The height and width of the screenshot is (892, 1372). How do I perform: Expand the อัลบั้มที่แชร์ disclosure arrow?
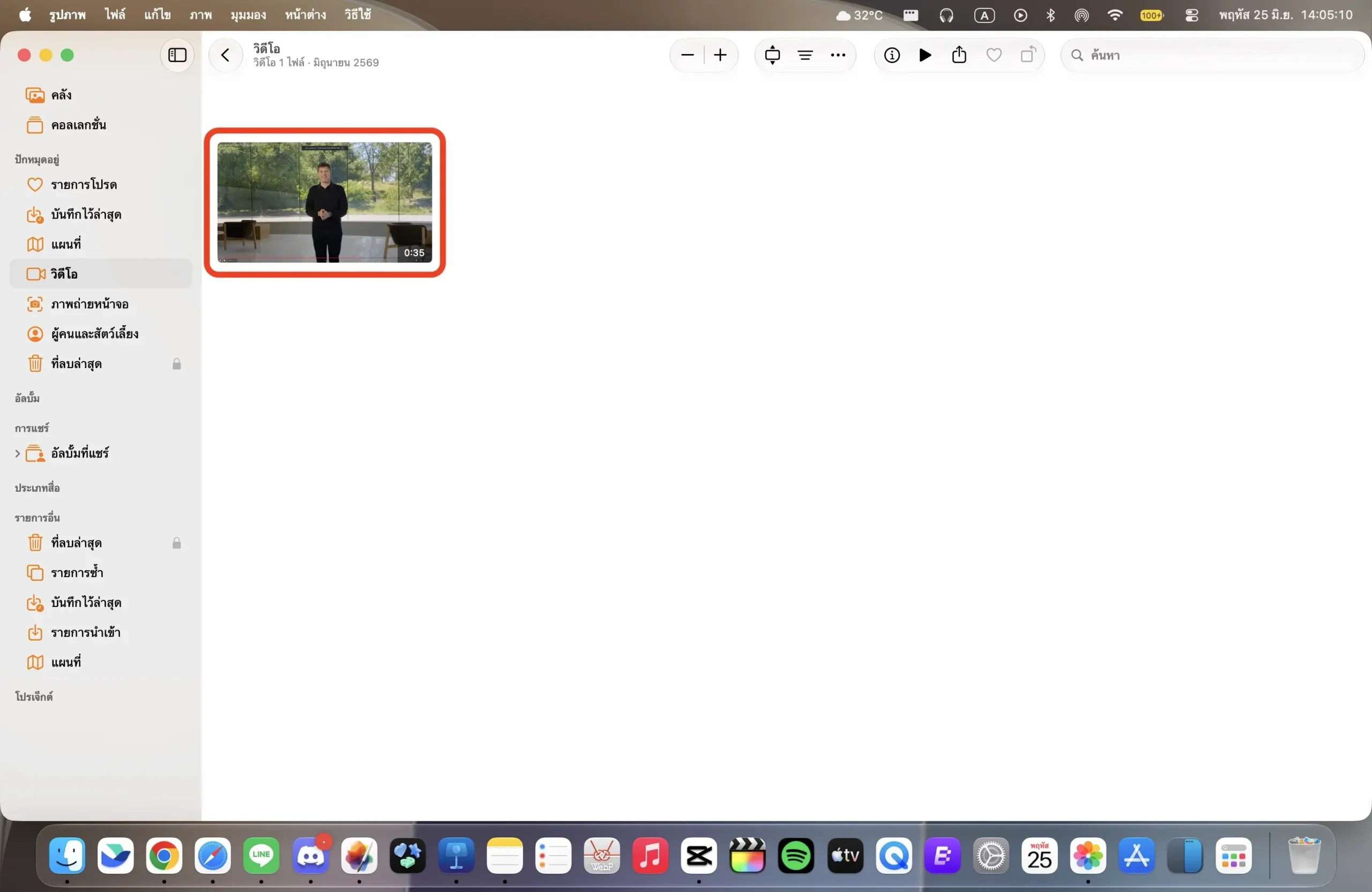tap(17, 453)
